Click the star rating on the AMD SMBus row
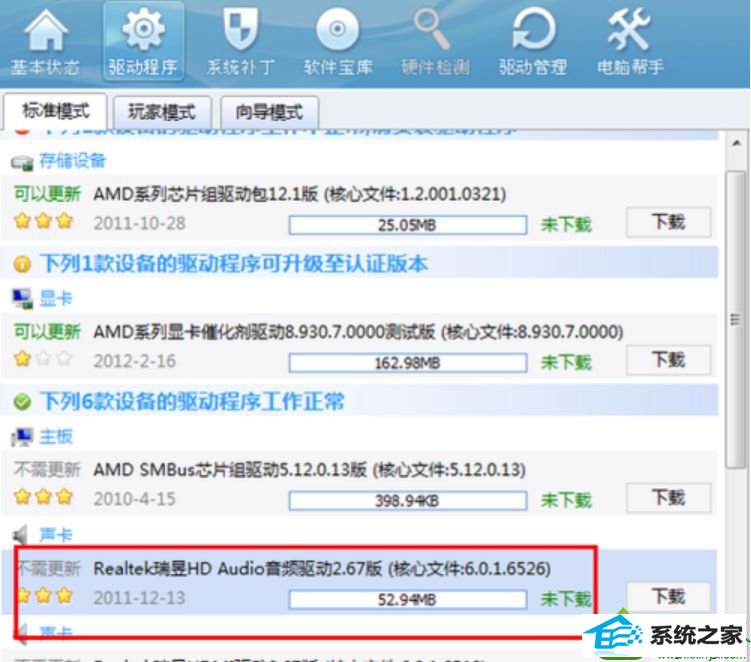The image size is (751, 662). 43,497
